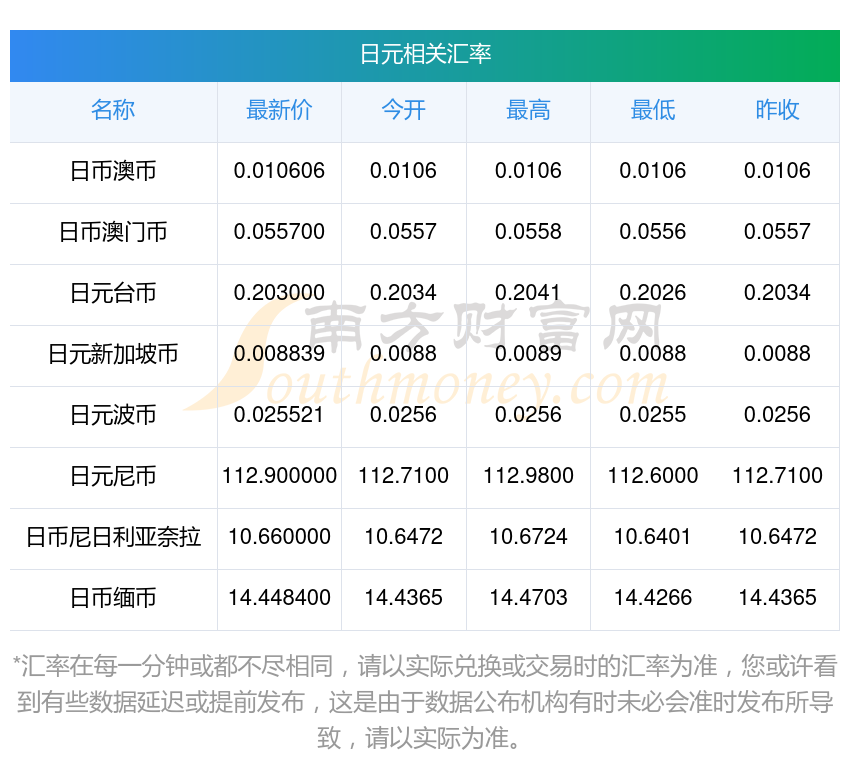Click the 112.9800 high value

pos(528,476)
